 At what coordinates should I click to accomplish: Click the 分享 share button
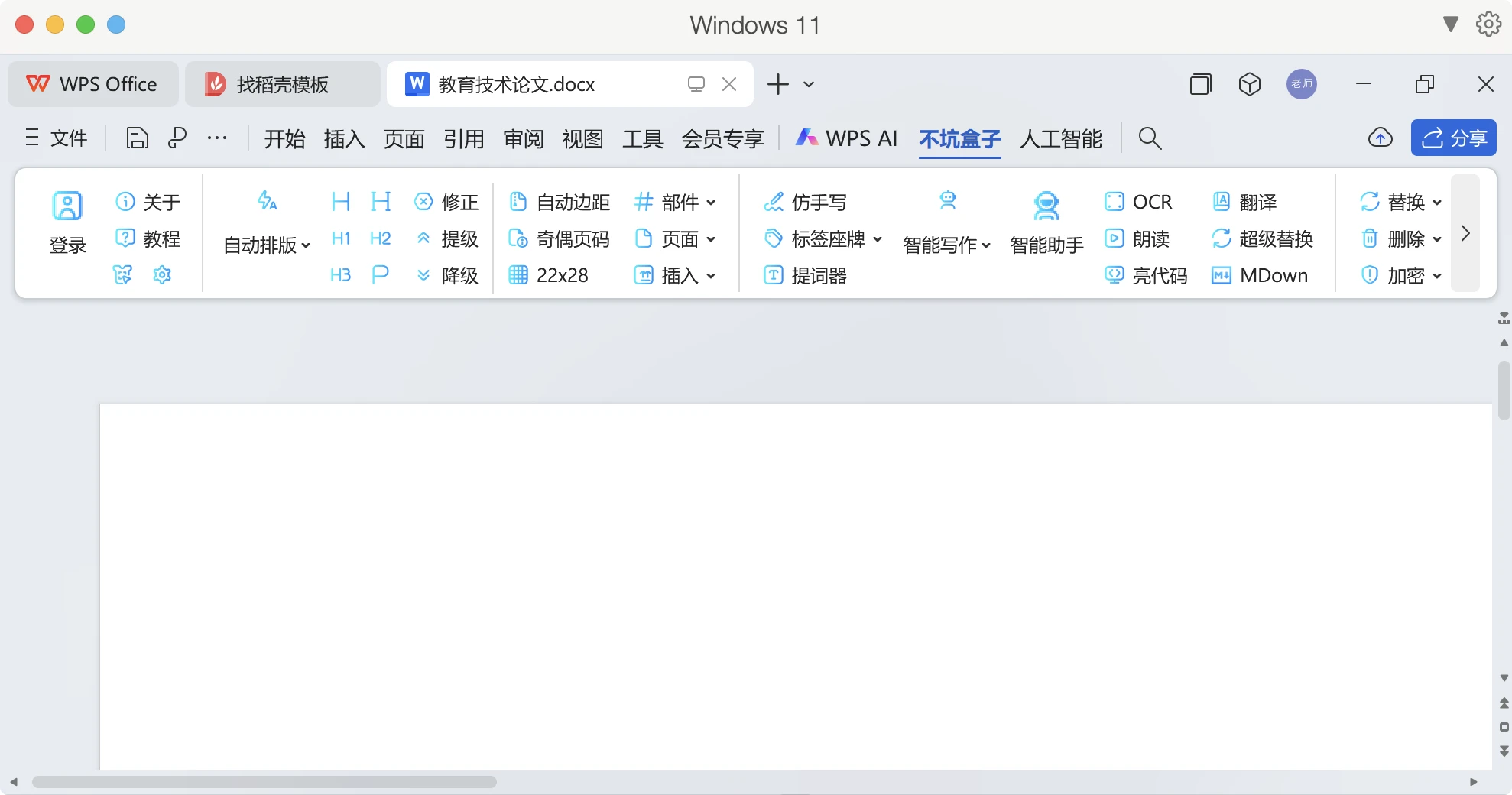tap(1453, 138)
